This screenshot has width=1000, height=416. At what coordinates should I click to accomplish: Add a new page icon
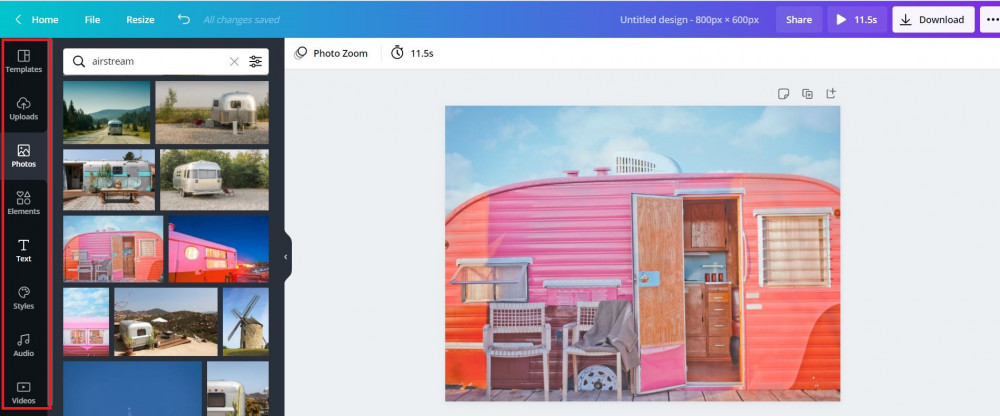tap(831, 94)
